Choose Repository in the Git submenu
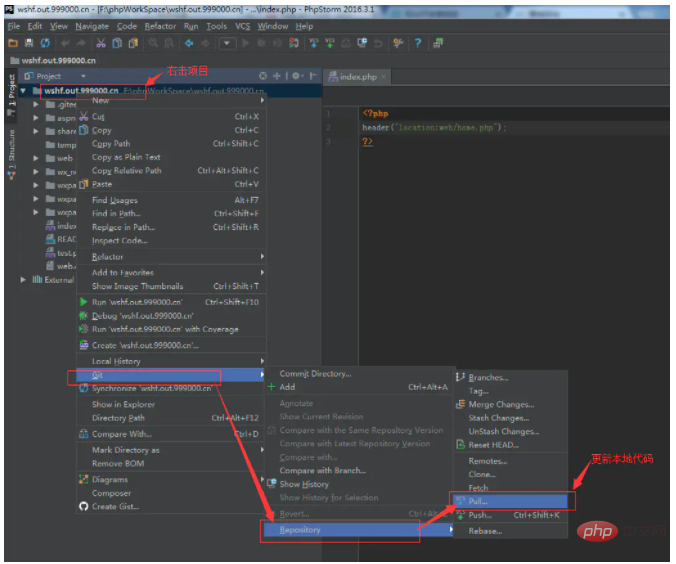The width and height of the screenshot is (676, 564). click(x=300, y=530)
